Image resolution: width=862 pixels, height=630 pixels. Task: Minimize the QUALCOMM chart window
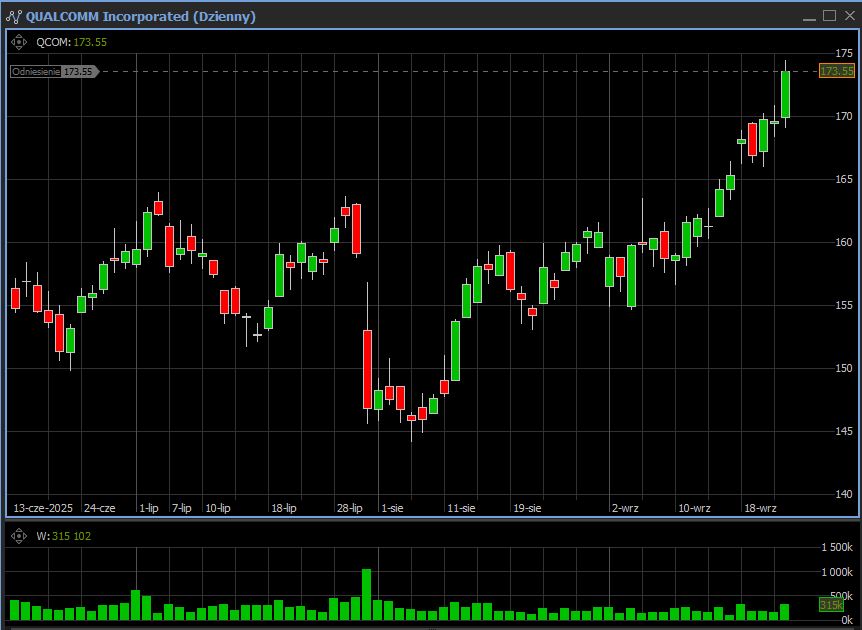809,16
